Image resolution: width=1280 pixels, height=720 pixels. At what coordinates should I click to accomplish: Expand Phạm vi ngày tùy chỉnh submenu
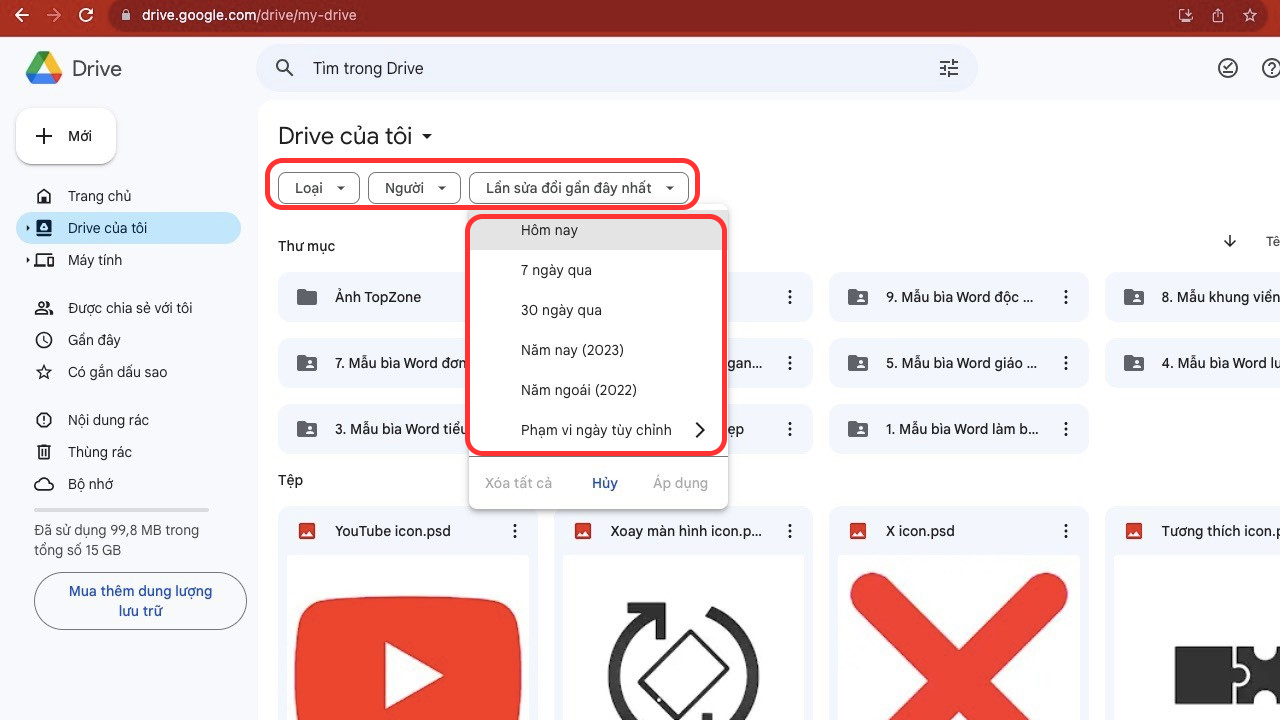click(699, 430)
